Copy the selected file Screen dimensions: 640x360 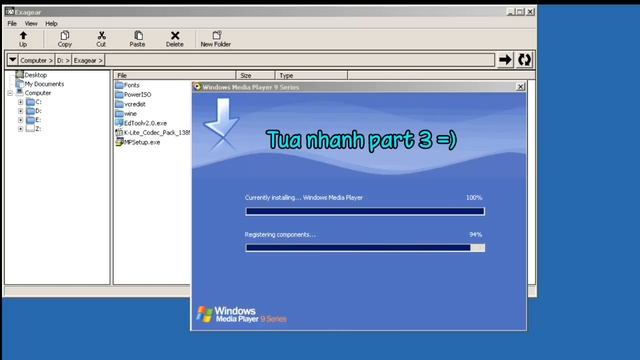tap(64, 39)
